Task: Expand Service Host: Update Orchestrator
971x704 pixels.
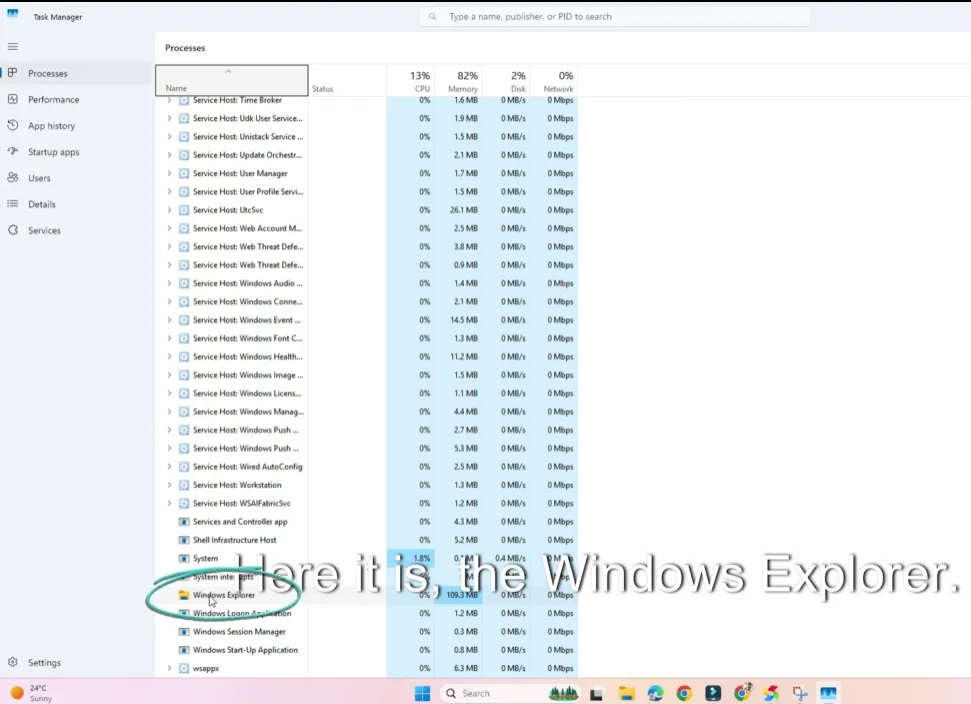Action: [x=169, y=155]
